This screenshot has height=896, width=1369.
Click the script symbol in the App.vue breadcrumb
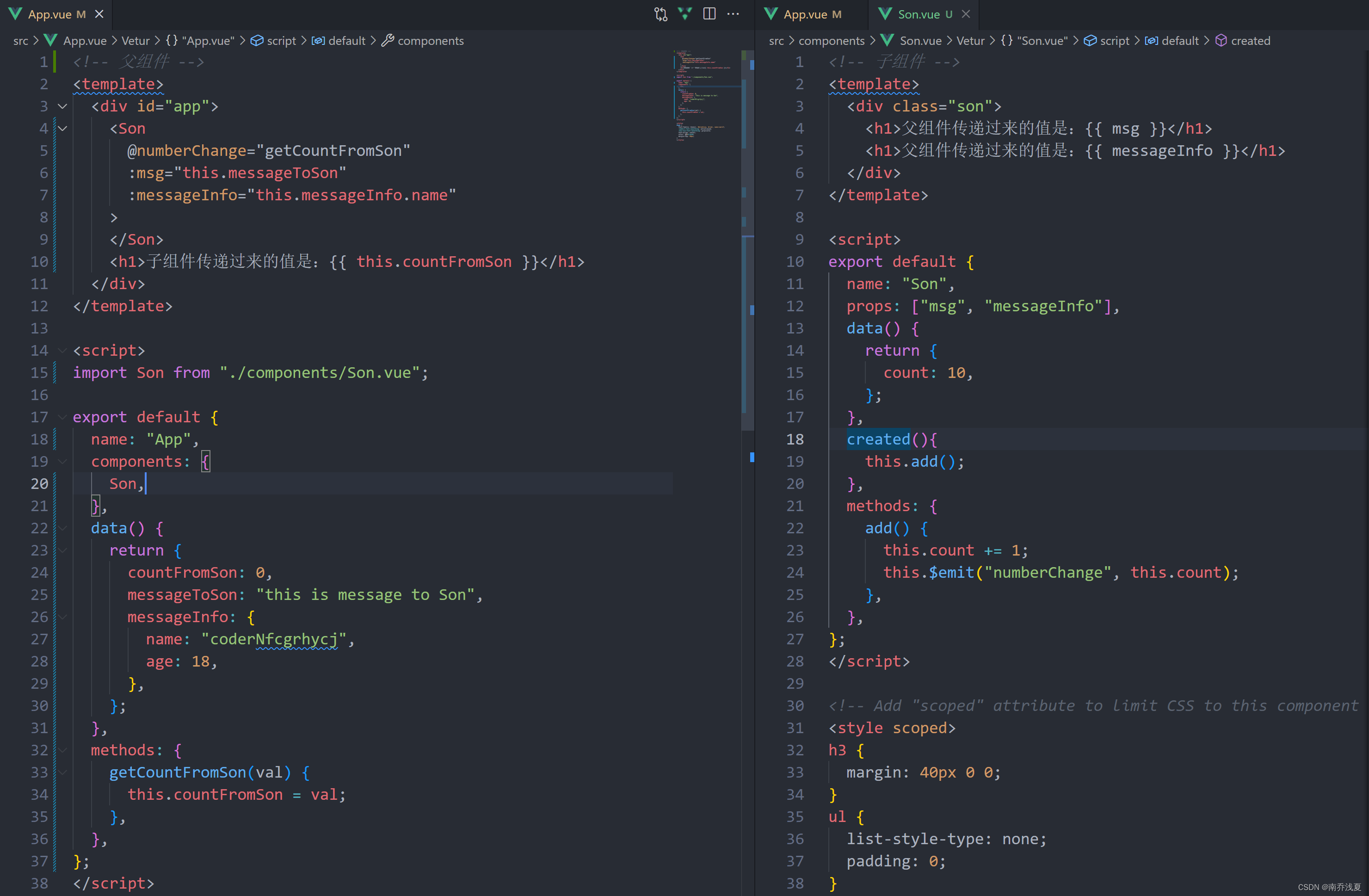pos(281,41)
